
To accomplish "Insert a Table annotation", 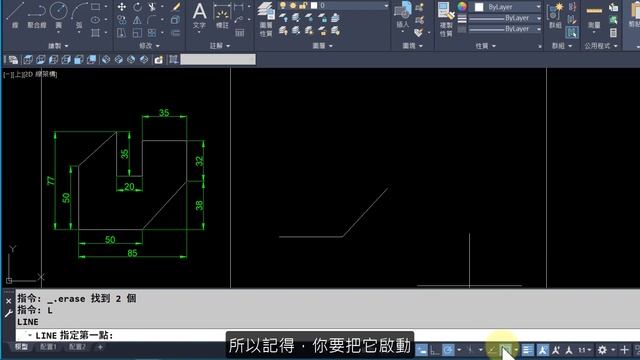I will tap(240, 33).
